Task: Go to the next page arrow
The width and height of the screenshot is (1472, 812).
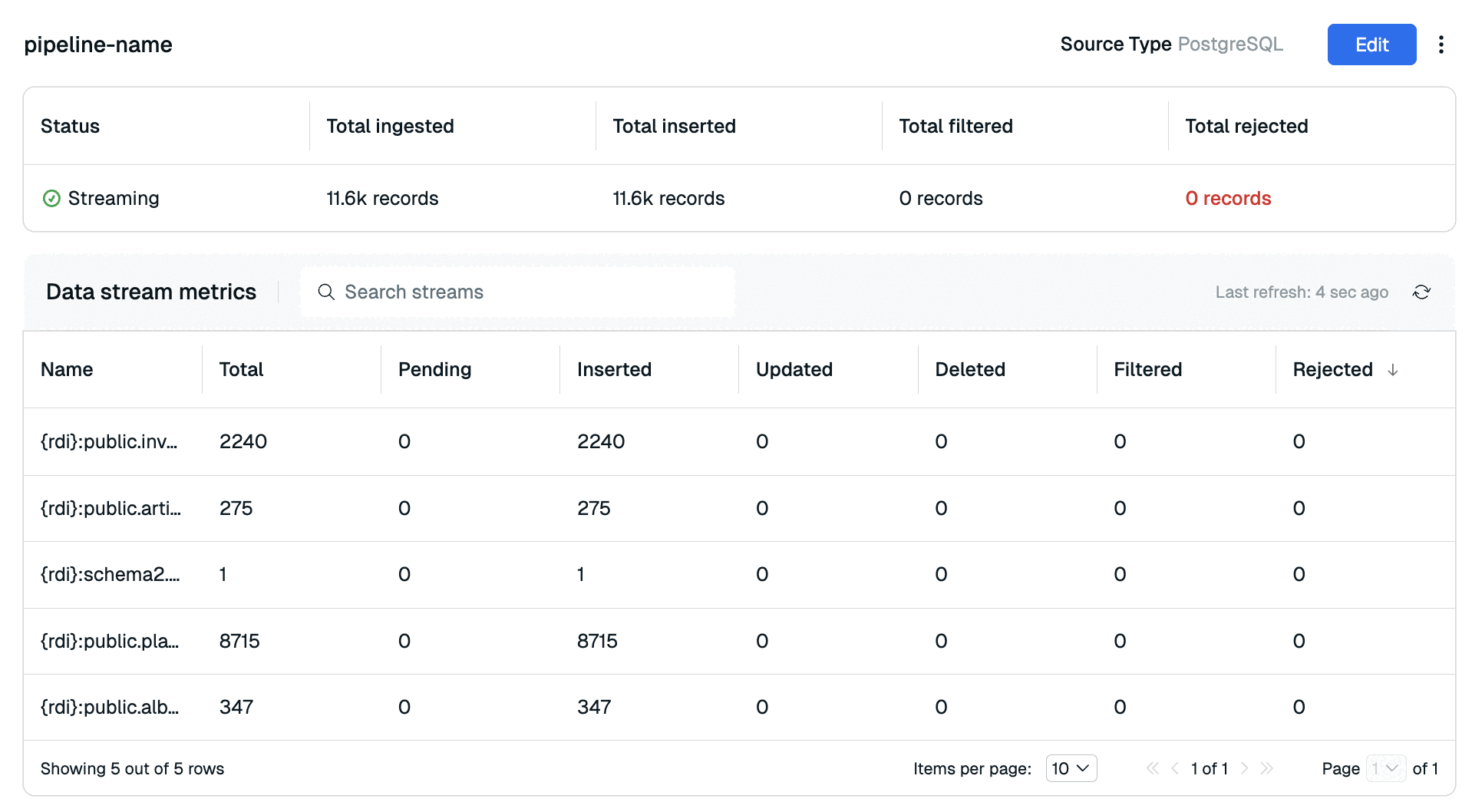Action: coord(1244,768)
